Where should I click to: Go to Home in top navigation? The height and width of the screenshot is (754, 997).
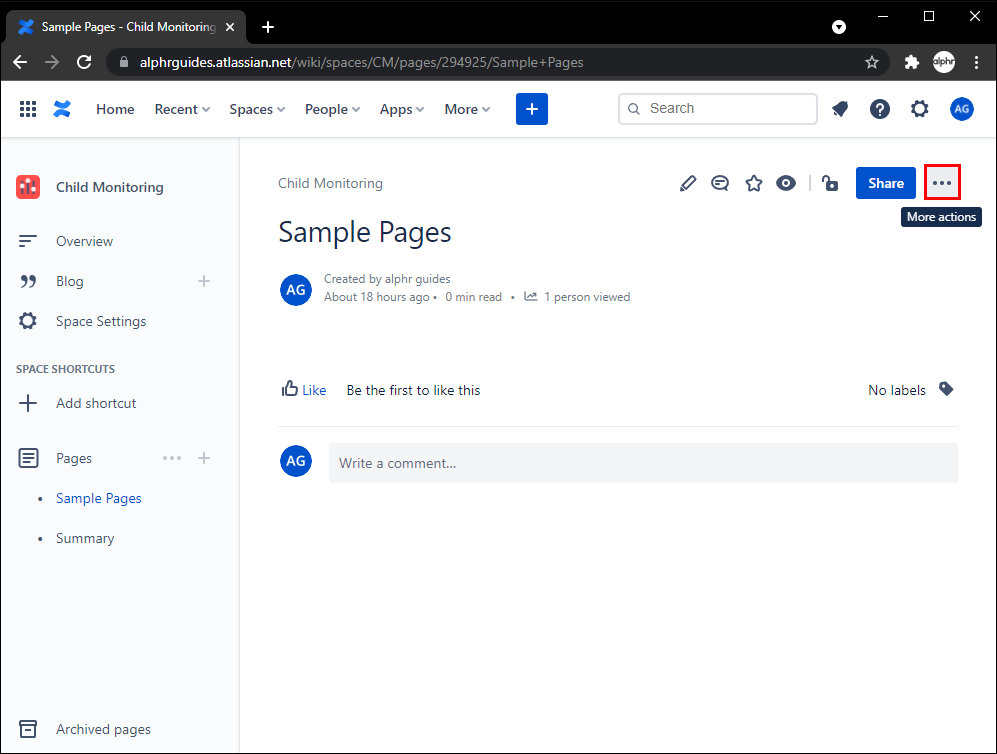pos(115,109)
